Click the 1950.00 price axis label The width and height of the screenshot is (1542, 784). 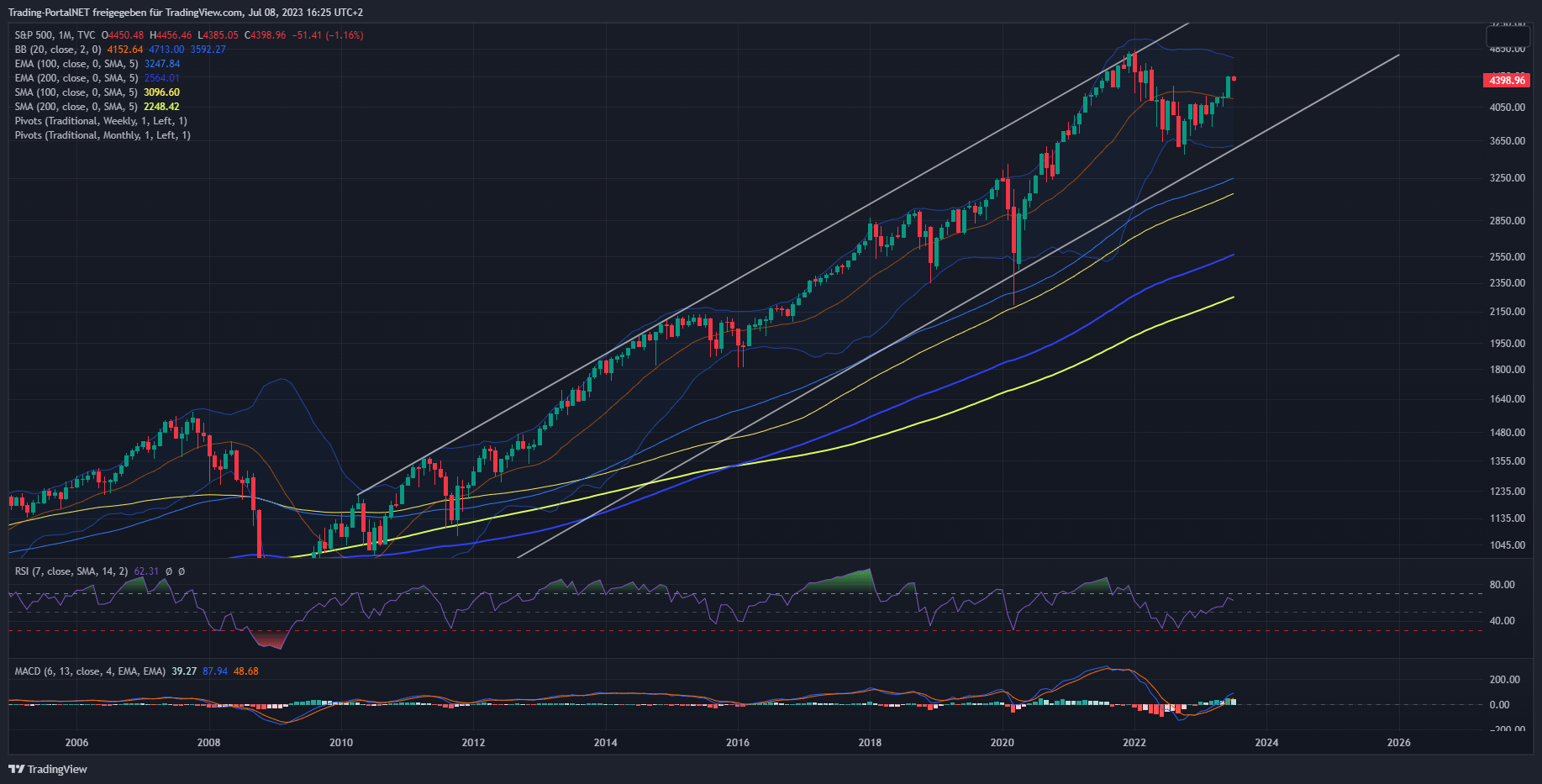tap(1508, 344)
